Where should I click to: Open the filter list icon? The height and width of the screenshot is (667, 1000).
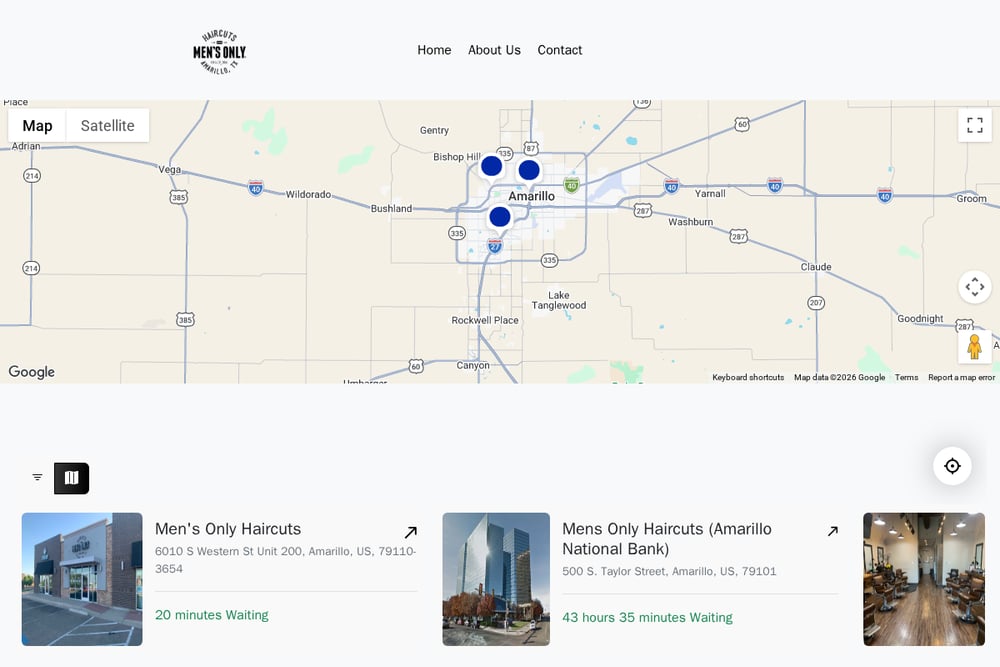click(38, 478)
